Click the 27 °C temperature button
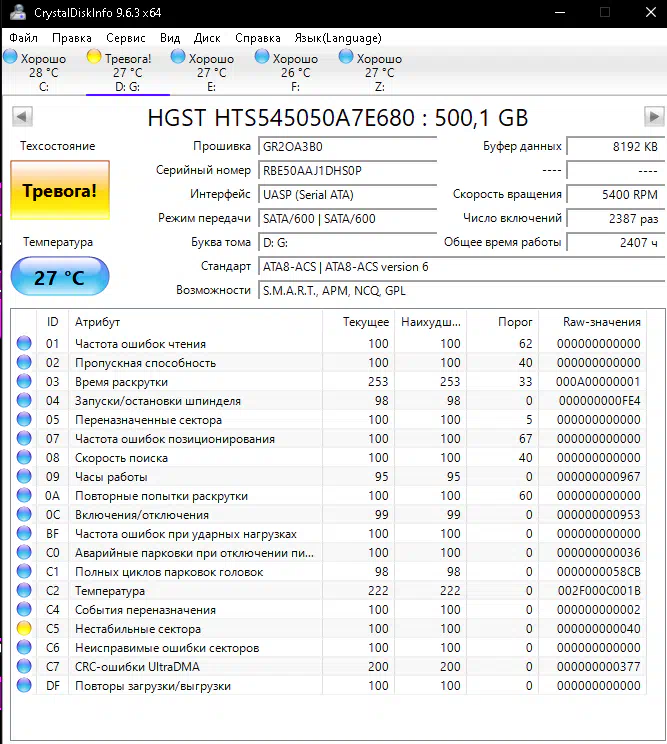This screenshot has height=744, width=667. click(x=59, y=277)
